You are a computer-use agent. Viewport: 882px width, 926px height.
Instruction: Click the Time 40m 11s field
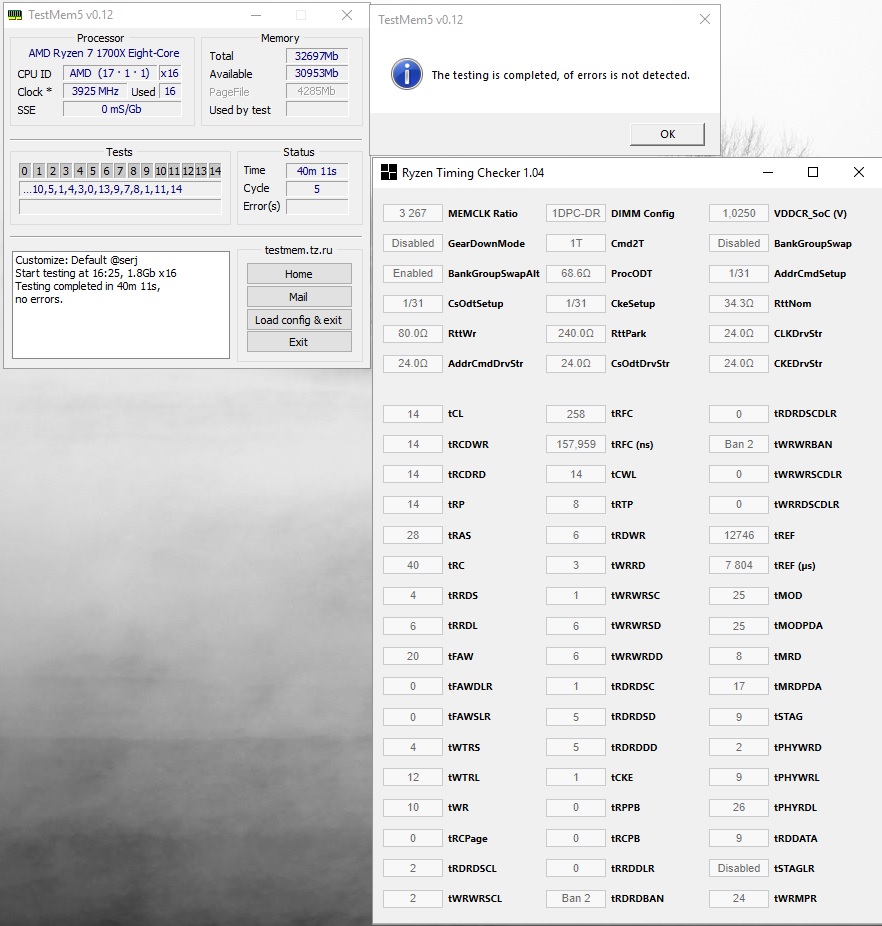[x=317, y=171]
